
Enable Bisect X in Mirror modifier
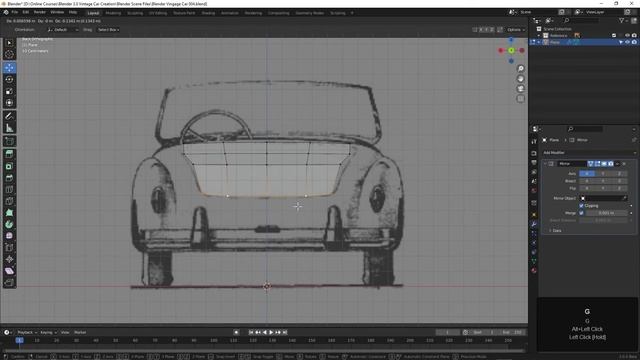click(587, 181)
